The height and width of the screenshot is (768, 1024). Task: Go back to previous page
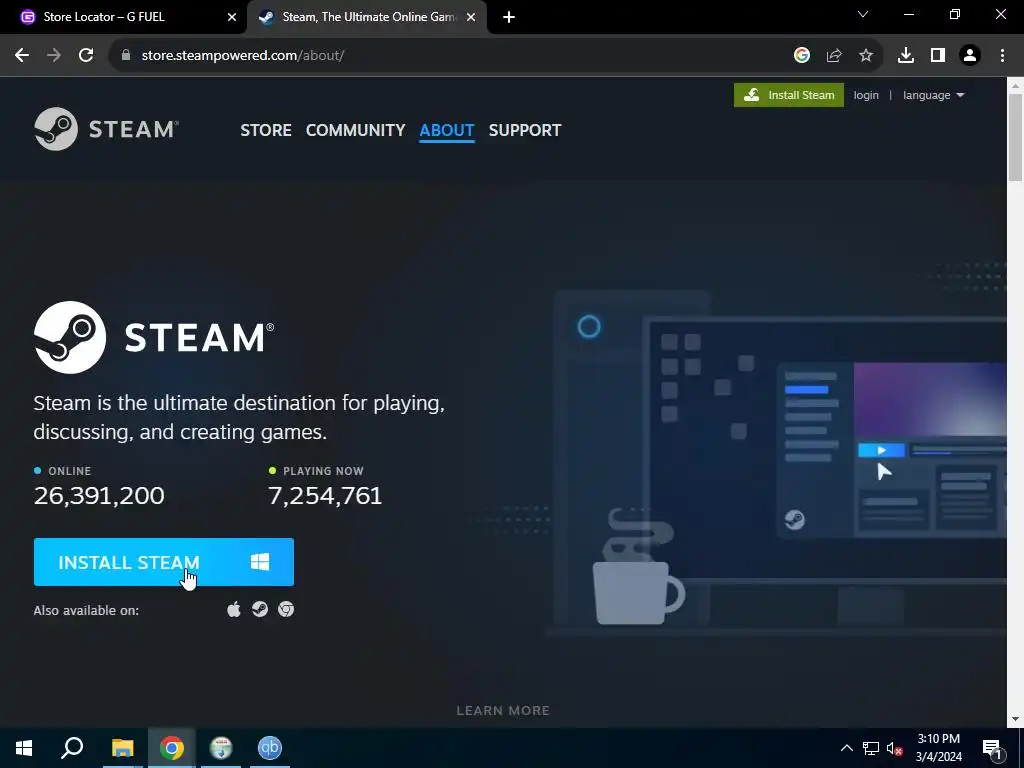click(22, 56)
